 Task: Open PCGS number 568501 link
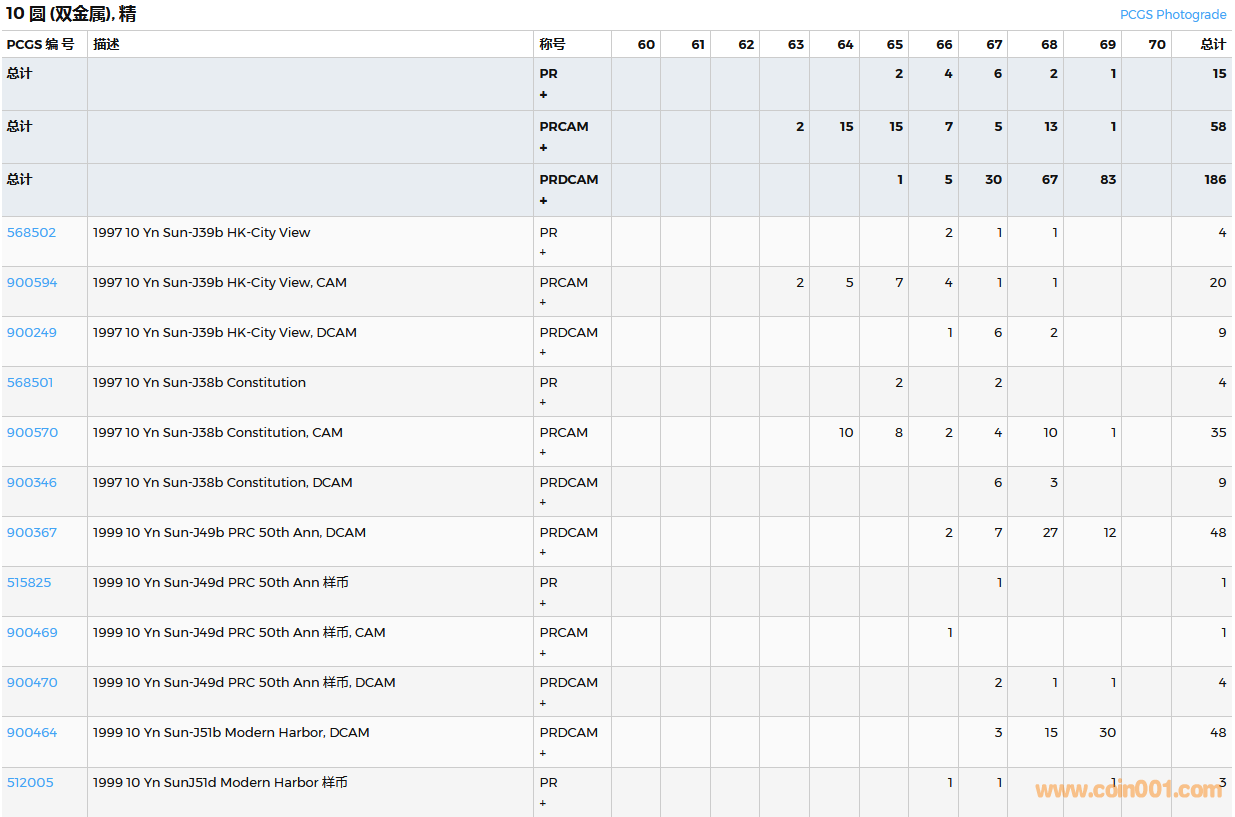(x=31, y=383)
